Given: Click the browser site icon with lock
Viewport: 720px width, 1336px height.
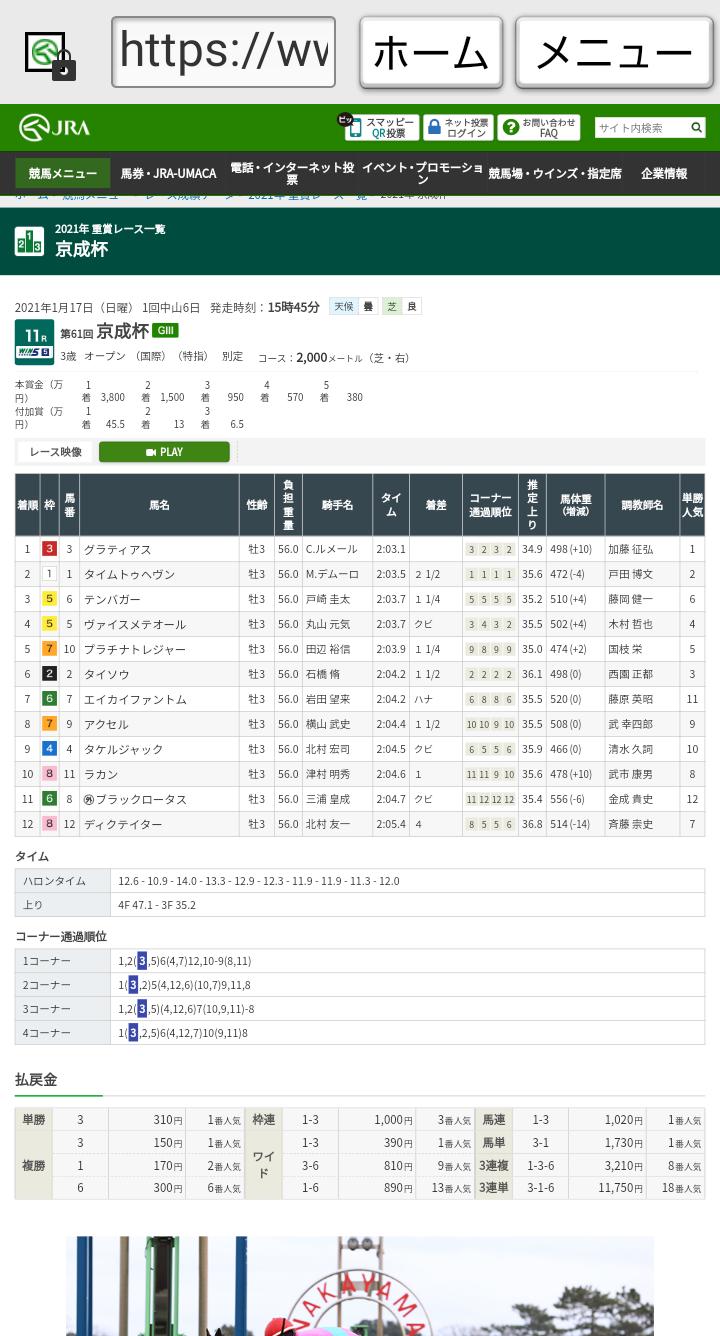Looking at the screenshot, I should pos(49,54).
